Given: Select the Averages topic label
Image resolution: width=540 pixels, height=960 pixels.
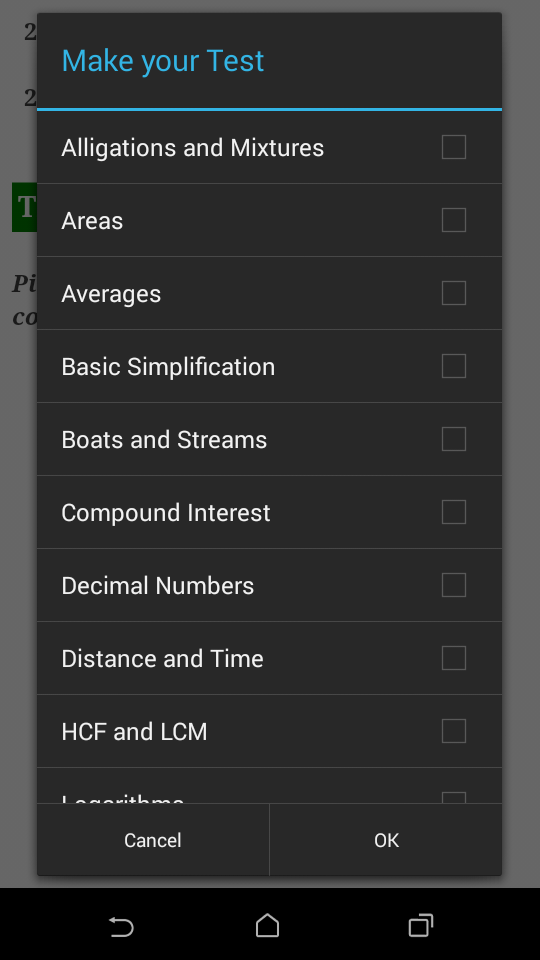Looking at the screenshot, I should 111,294.
